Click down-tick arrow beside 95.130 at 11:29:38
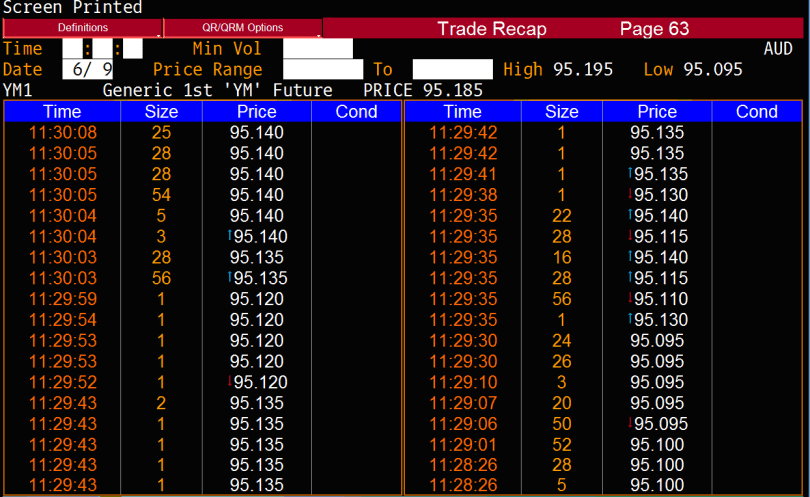 631,194
